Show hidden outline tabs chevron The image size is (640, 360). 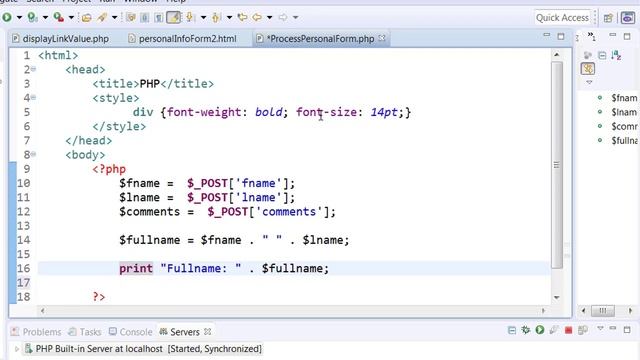click(x=591, y=37)
